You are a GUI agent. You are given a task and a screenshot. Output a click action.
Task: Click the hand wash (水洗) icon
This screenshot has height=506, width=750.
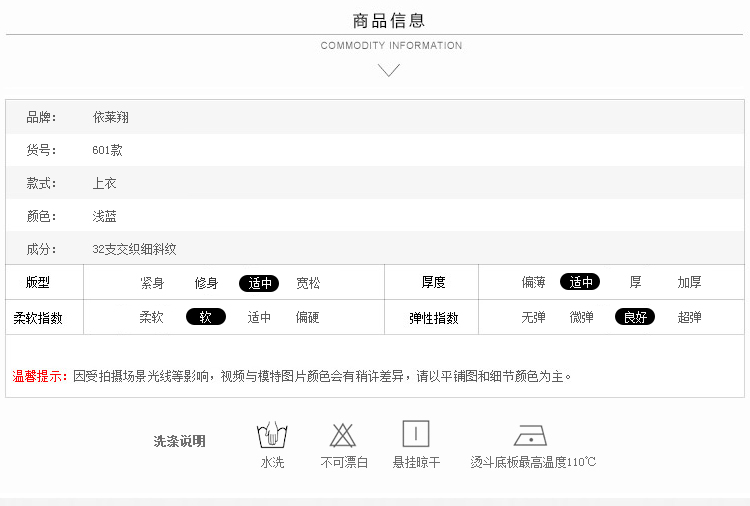coord(272,435)
